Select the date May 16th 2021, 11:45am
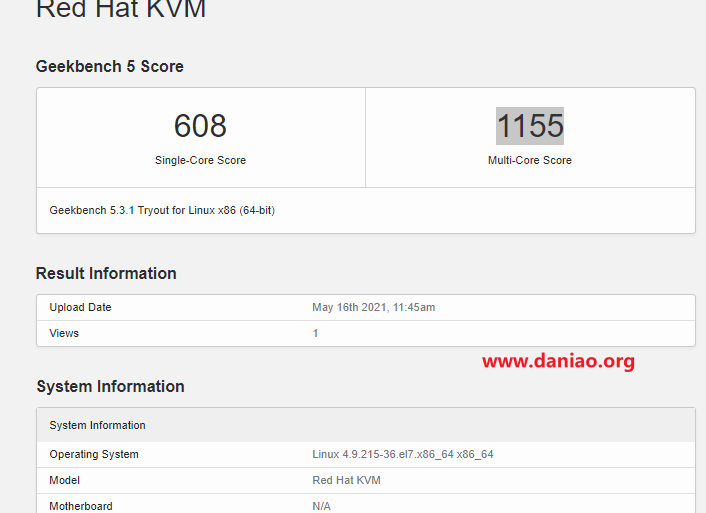 (x=374, y=307)
